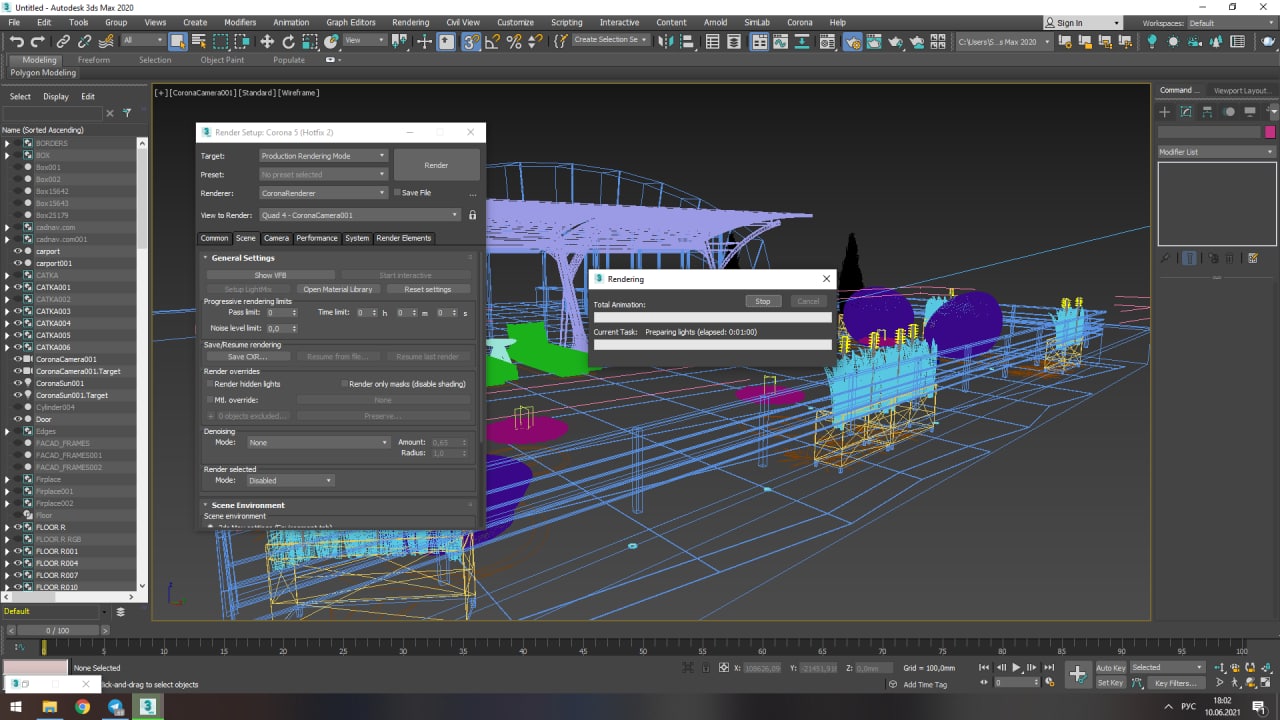Open Key Filters button
Viewport: 1280px width, 720px height.
(x=1176, y=683)
